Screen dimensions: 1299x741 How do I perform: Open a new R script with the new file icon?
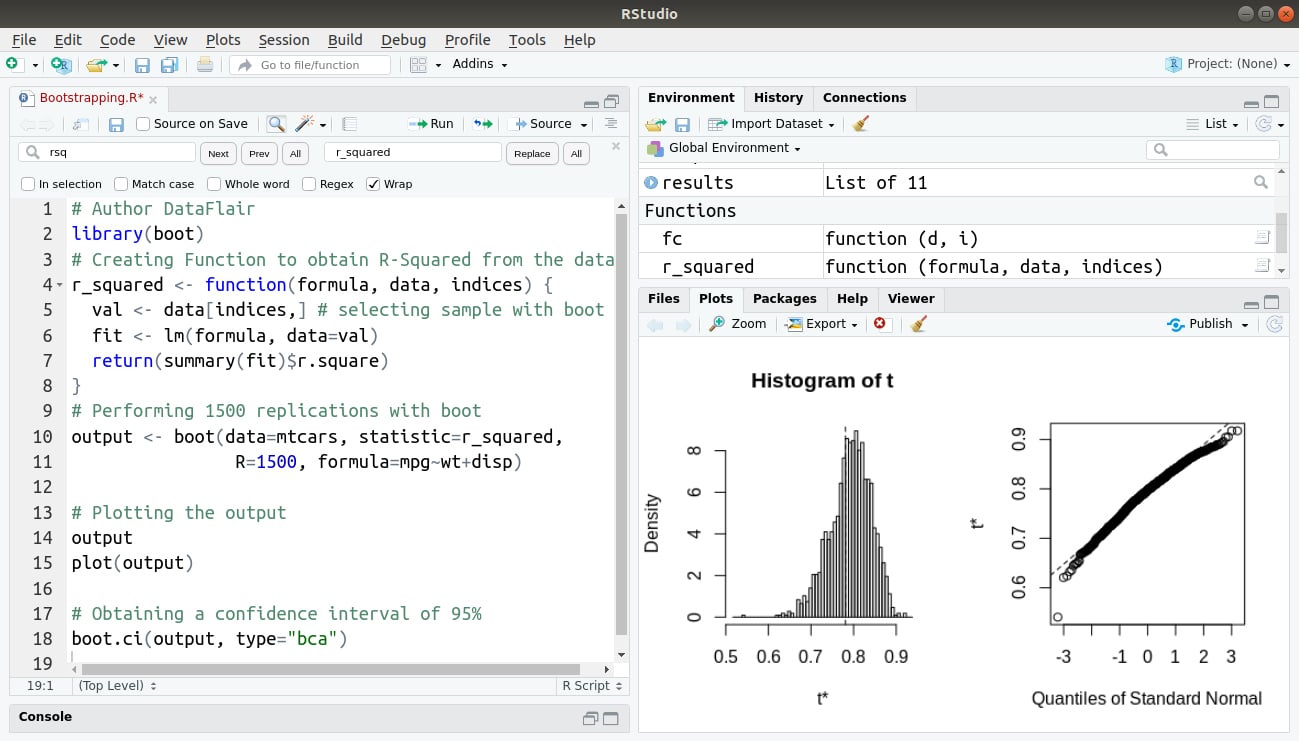coord(12,63)
